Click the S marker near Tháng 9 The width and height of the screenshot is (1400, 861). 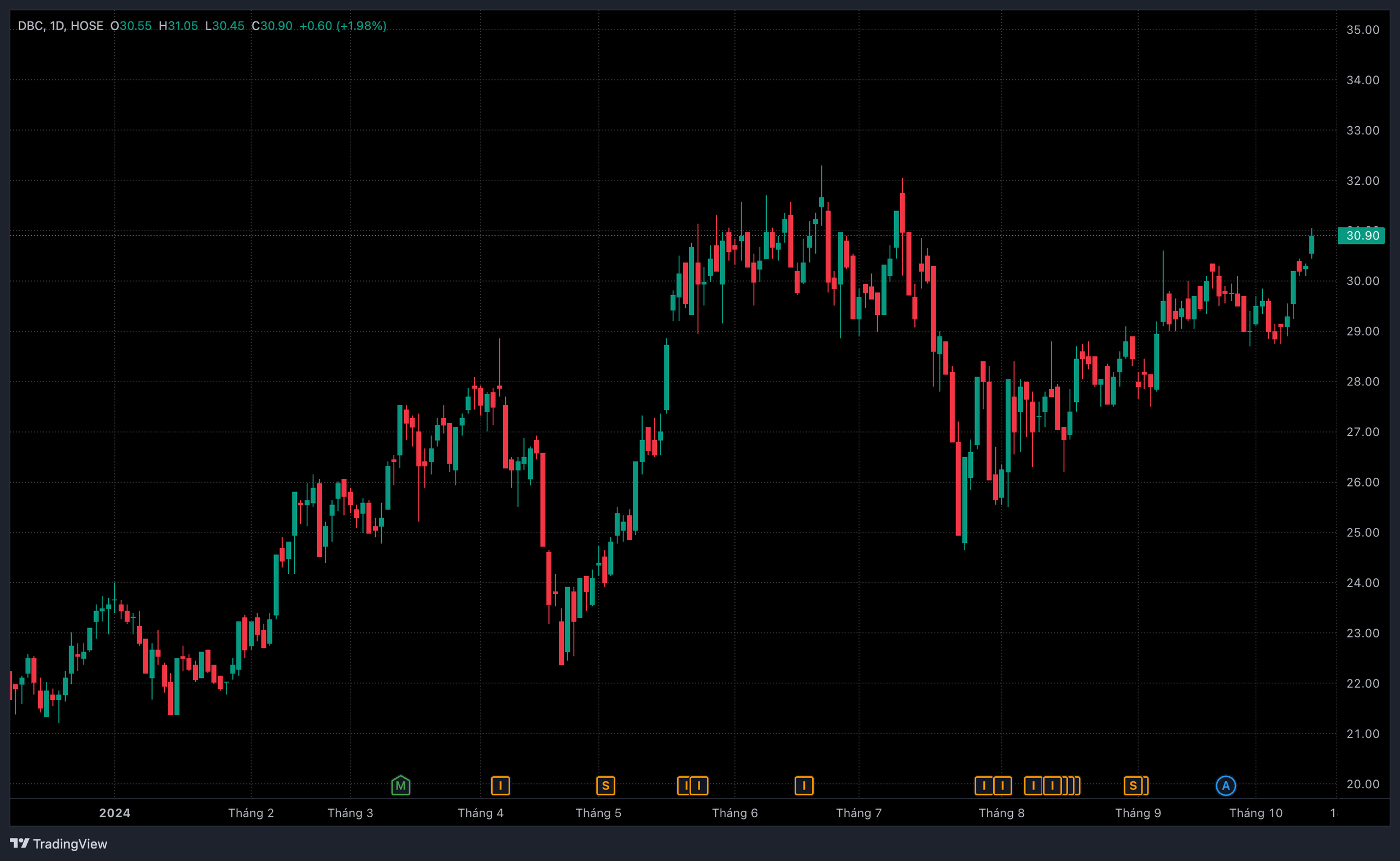point(1133,786)
